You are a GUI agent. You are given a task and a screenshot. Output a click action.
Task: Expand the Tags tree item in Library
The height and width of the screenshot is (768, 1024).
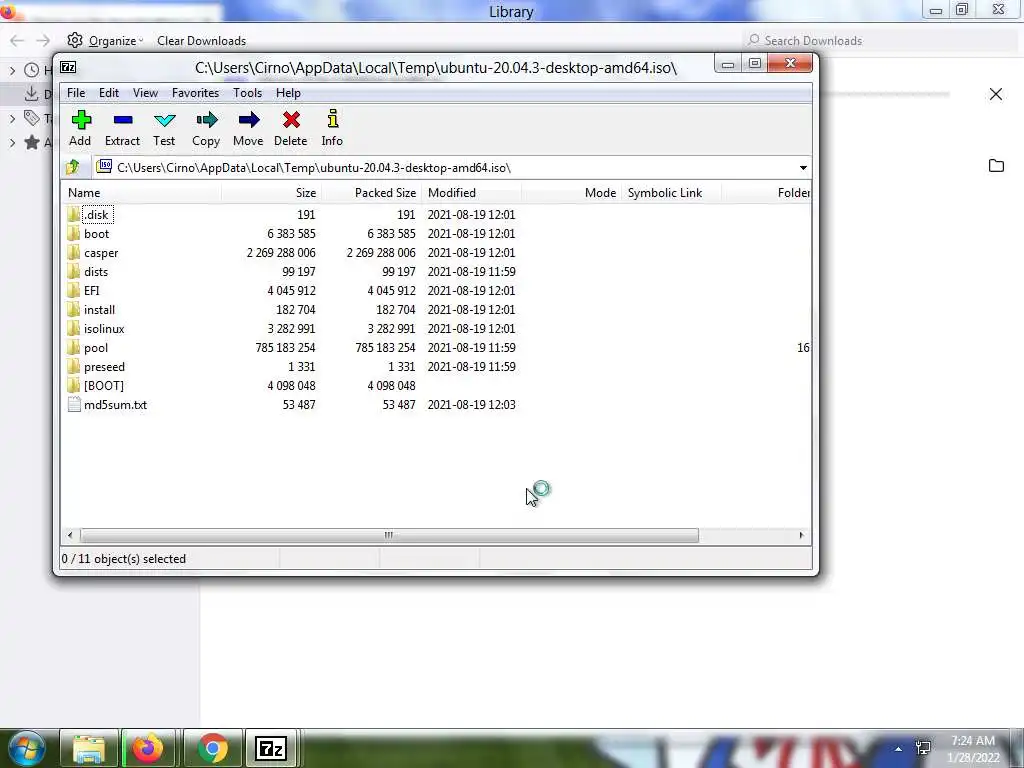12,118
